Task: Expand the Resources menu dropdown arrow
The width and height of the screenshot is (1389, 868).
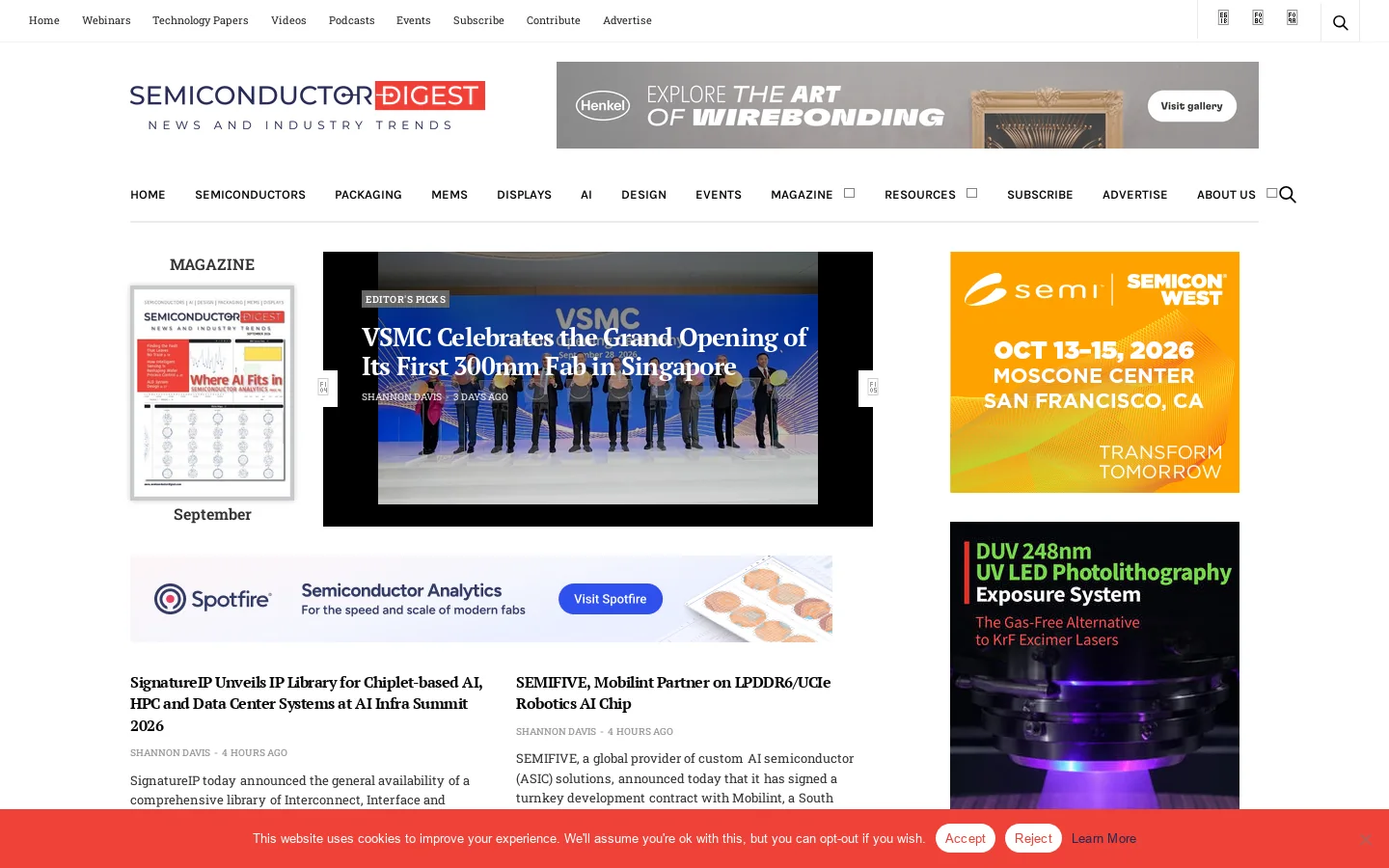Action: [971, 193]
